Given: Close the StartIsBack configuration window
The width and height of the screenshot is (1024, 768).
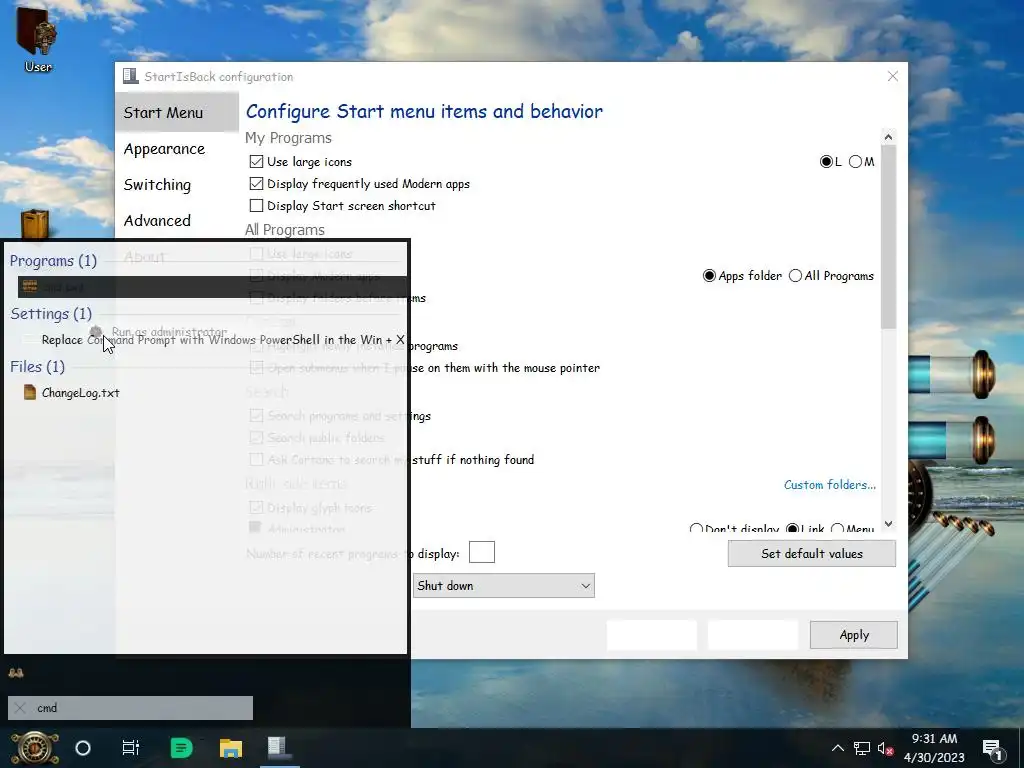Looking at the screenshot, I should [893, 76].
